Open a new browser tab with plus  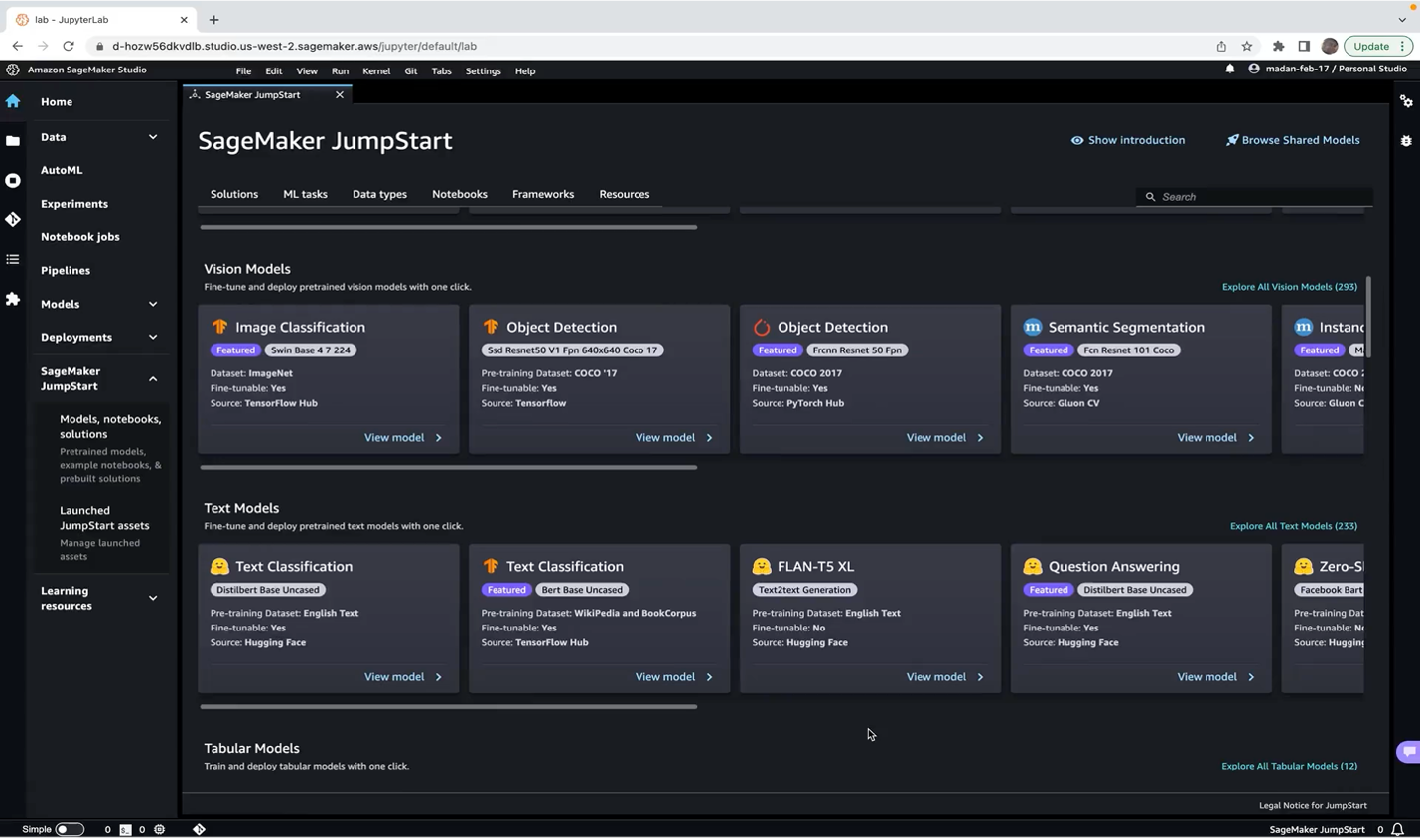tap(213, 19)
